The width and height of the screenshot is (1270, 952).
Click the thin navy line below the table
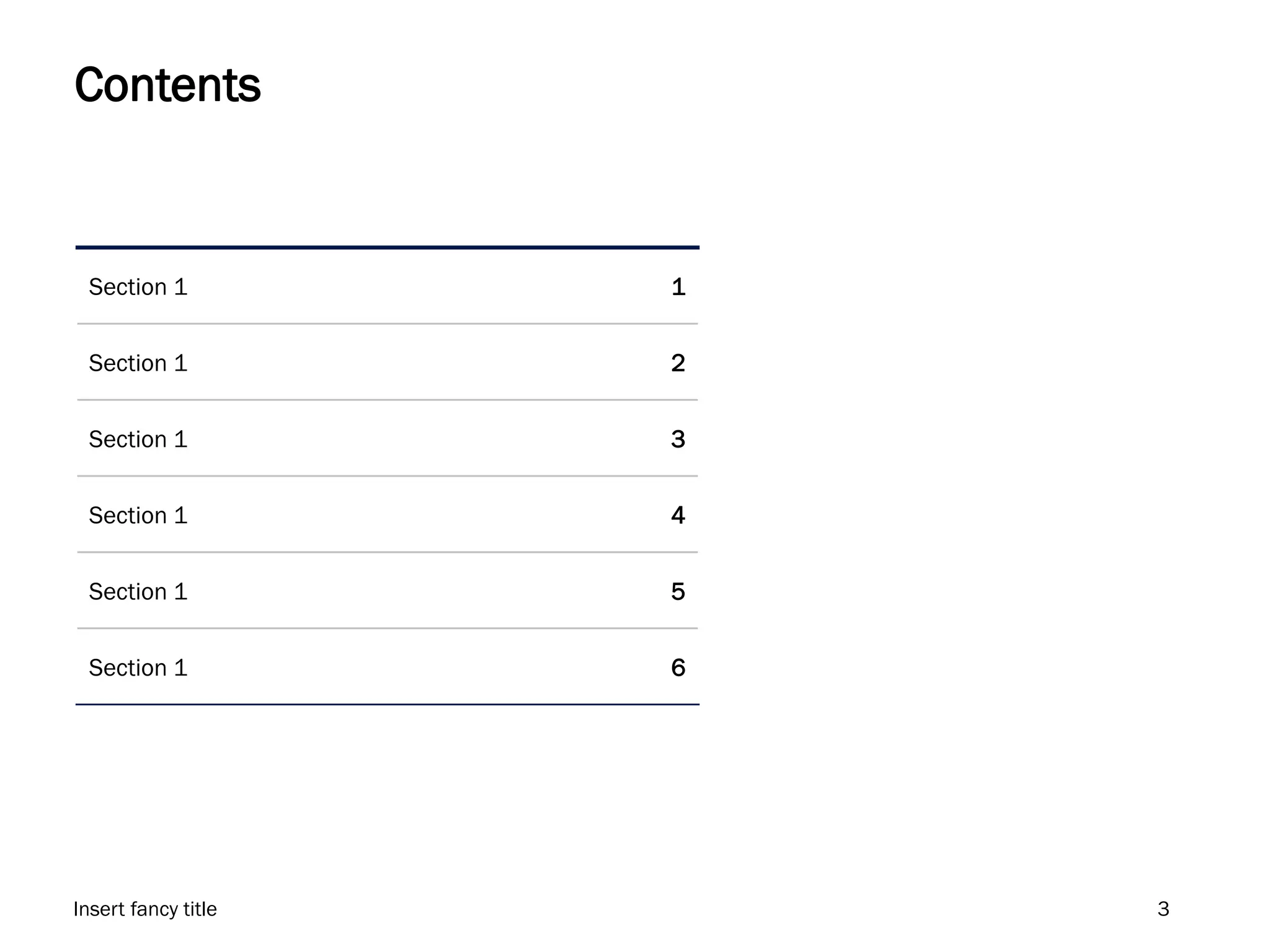[x=388, y=705]
